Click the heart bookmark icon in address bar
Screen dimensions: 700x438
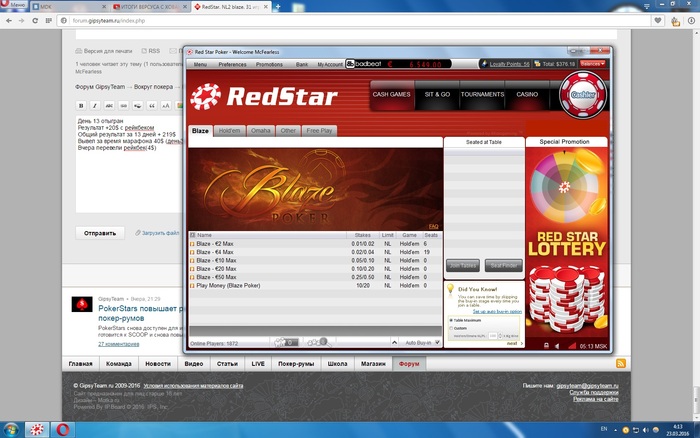pos(658,21)
